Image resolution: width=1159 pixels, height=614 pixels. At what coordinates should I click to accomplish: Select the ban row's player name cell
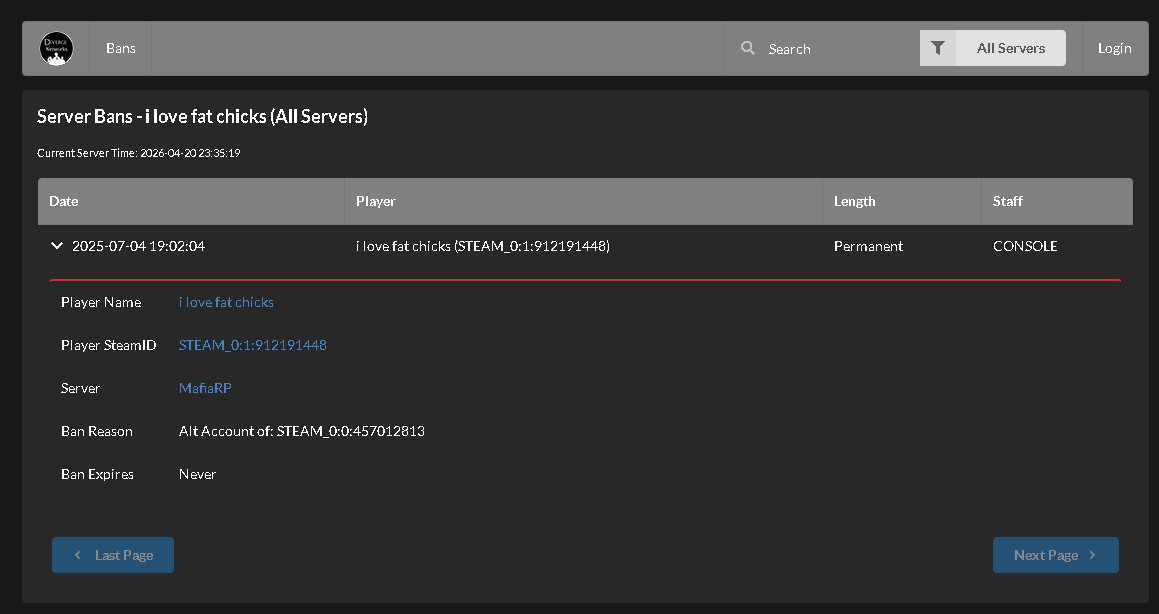482,246
